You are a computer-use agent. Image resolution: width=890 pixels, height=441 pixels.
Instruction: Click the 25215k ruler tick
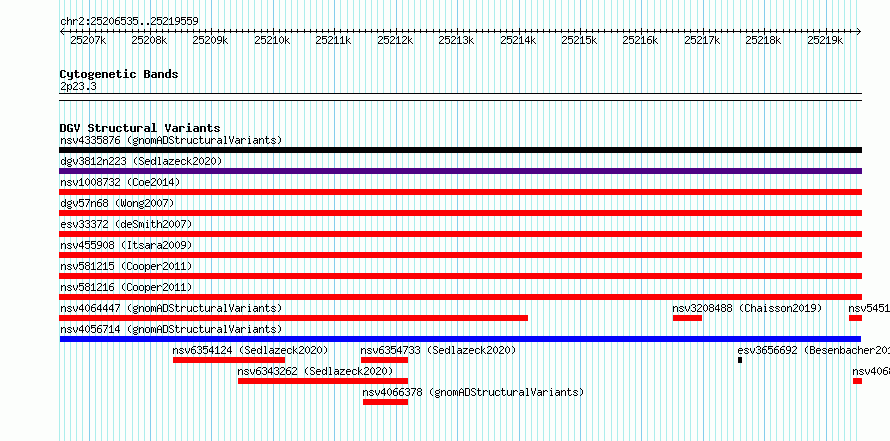(x=579, y=40)
